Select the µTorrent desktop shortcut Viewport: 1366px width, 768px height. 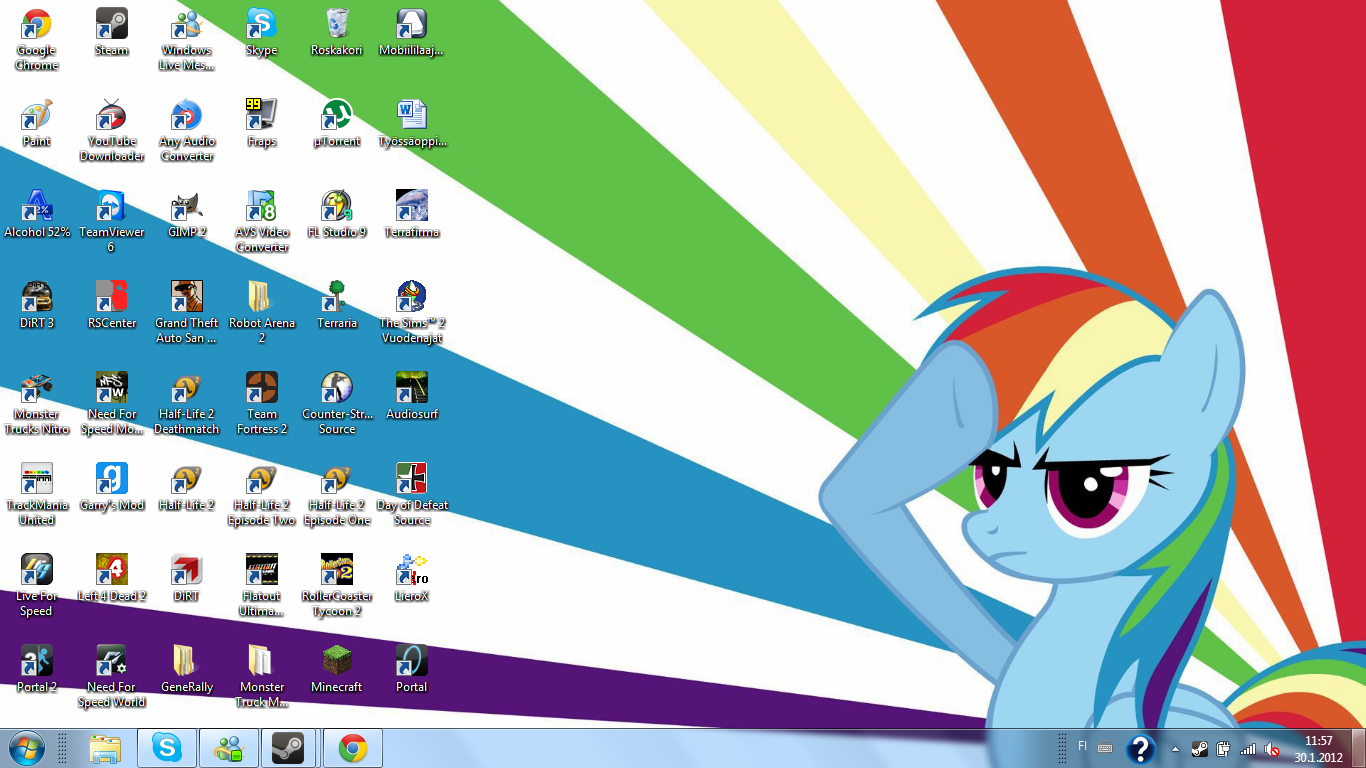(x=337, y=124)
